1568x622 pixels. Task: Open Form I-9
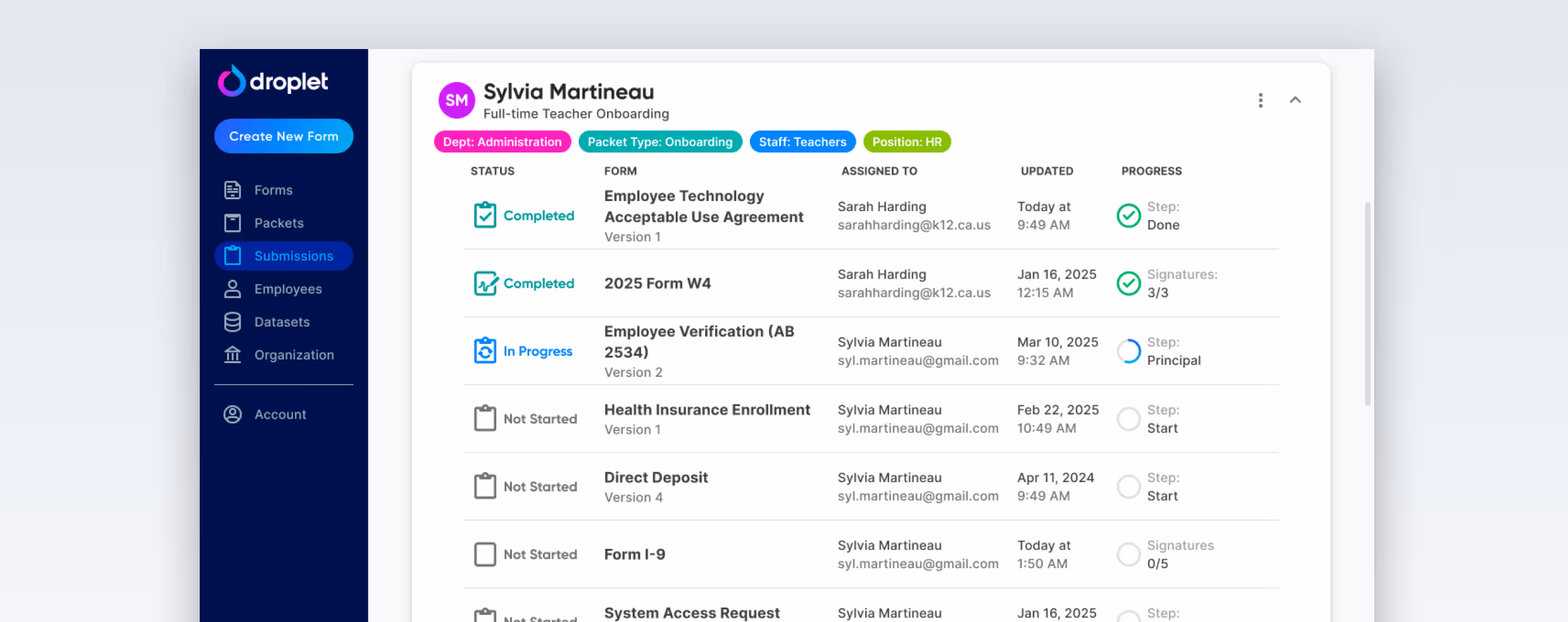634,554
